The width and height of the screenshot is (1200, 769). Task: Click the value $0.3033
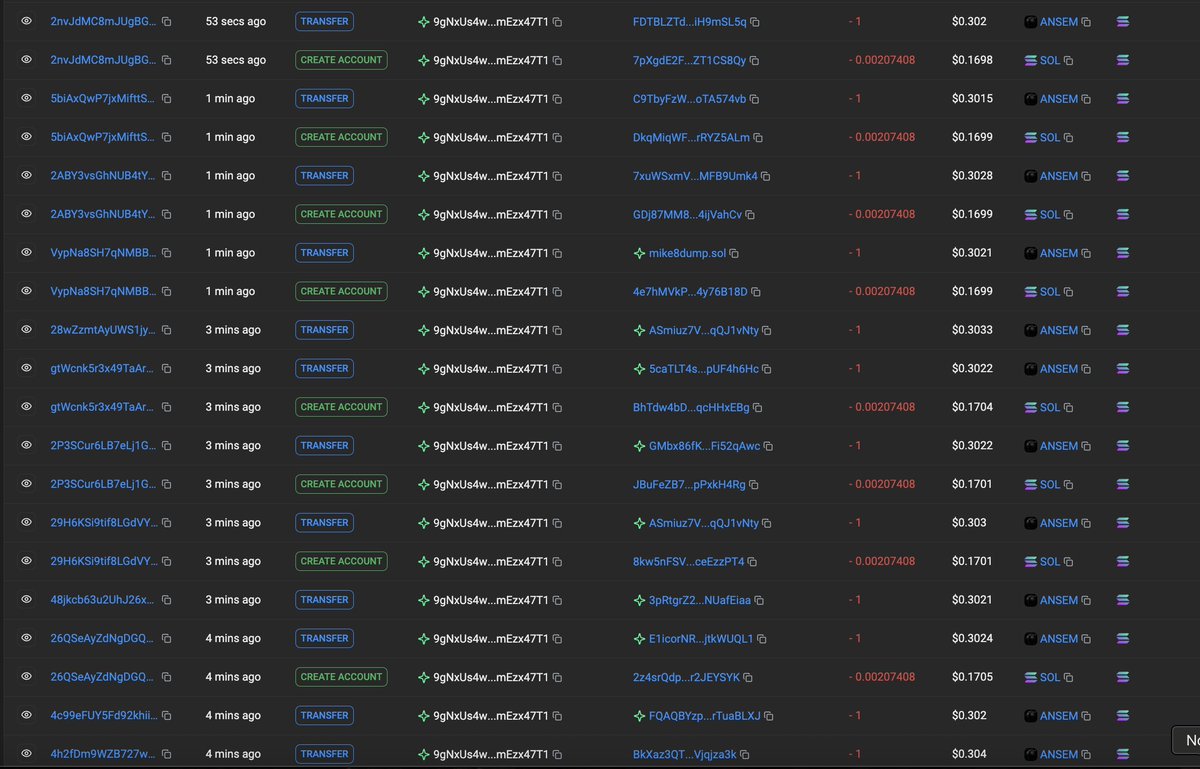click(972, 330)
